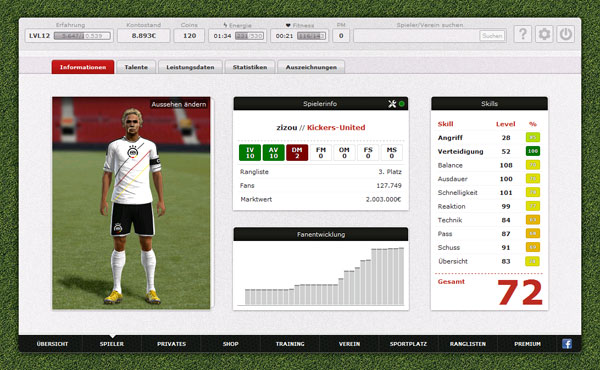
Task: Click the Erfahrung experience progress bar
Action: (82, 36)
